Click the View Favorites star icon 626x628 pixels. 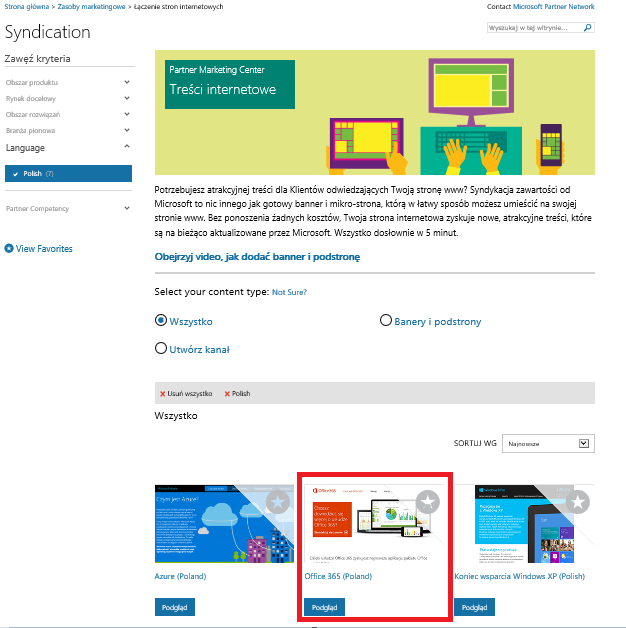[9, 248]
